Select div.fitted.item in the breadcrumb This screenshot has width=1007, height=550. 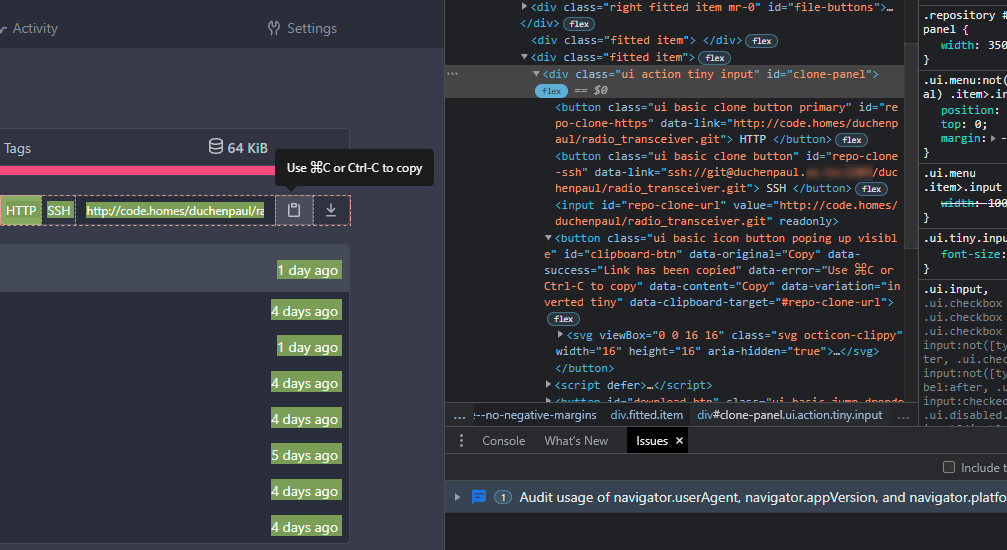(x=646, y=415)
